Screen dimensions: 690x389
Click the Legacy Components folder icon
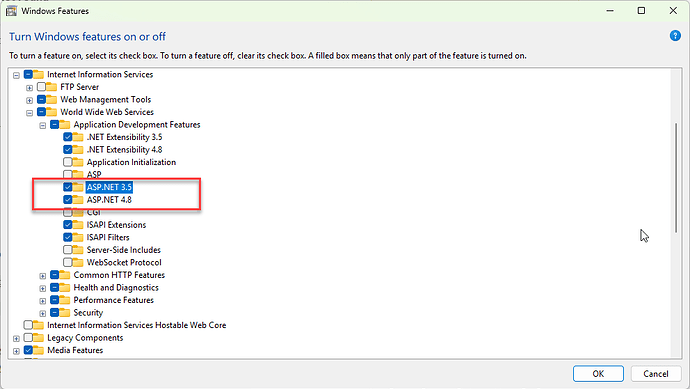pyautogui.click(x=38, y=338)
